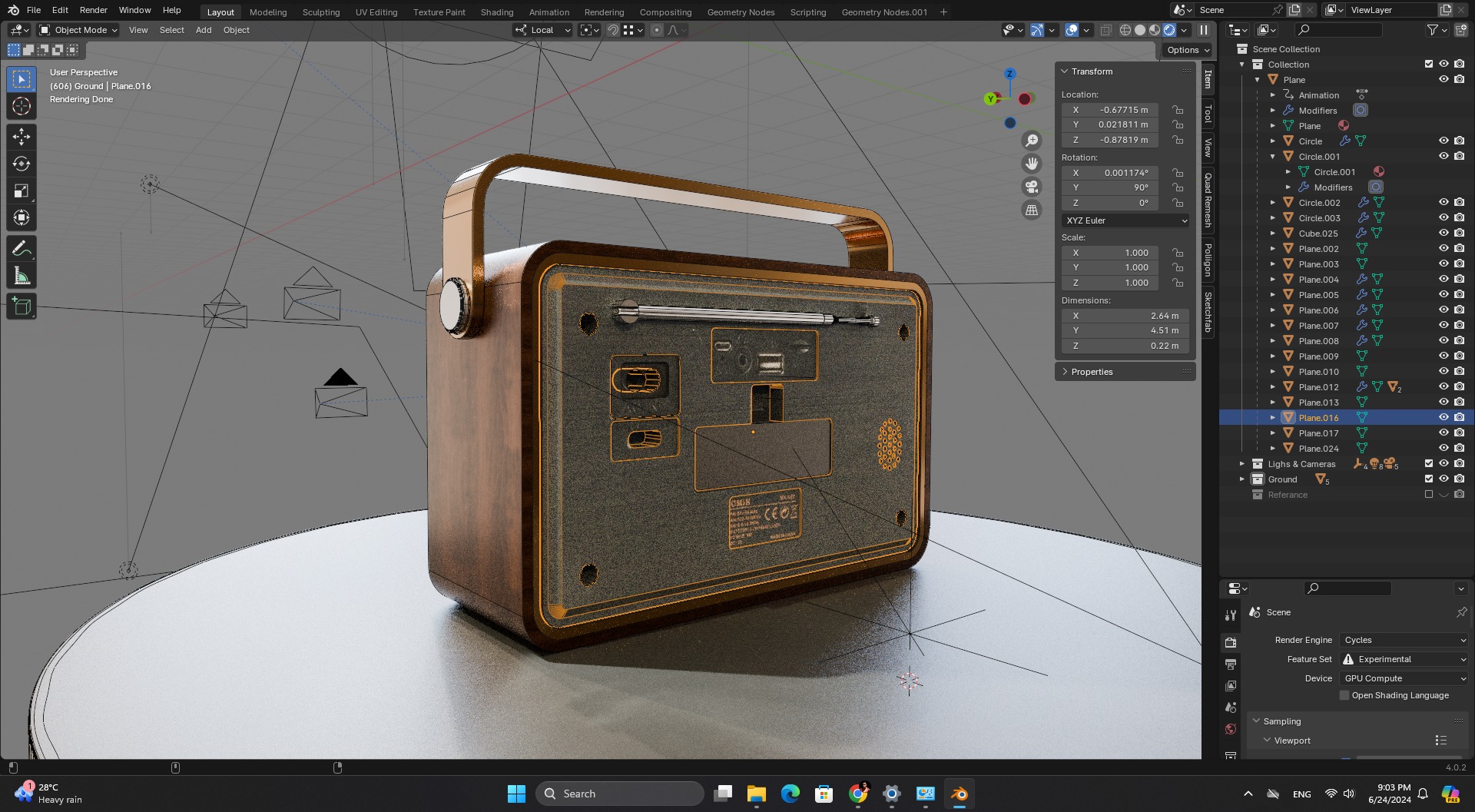Switch to solid viewport shading

point(1140,30)
